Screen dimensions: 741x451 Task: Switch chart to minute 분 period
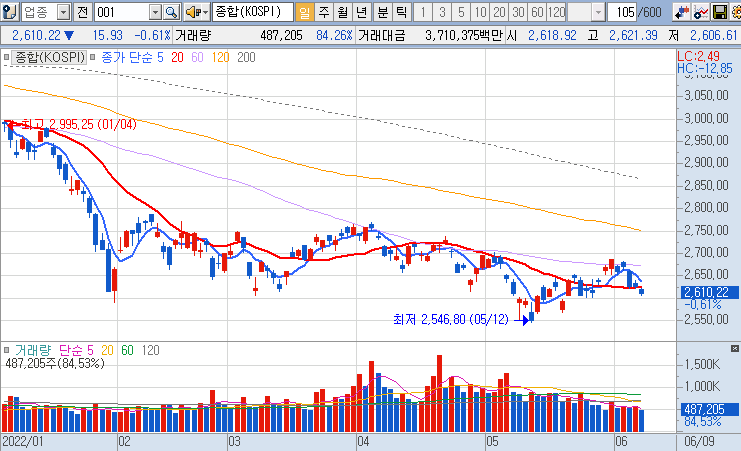pos(382,12)
